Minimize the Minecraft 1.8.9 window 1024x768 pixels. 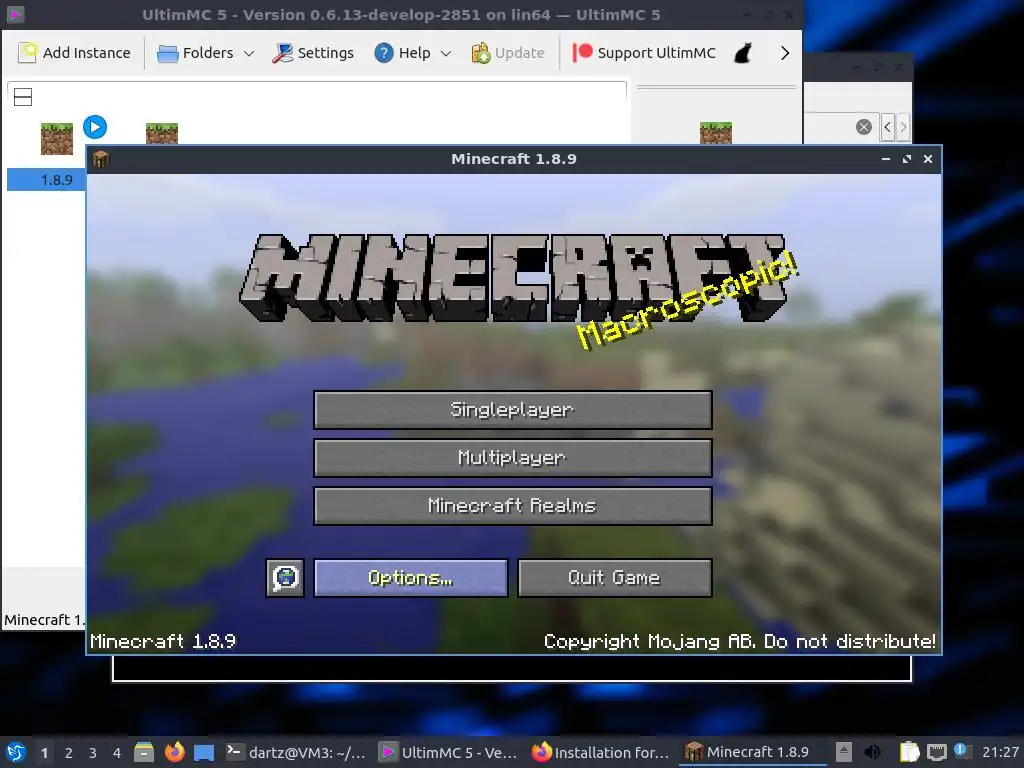[886, 159]
